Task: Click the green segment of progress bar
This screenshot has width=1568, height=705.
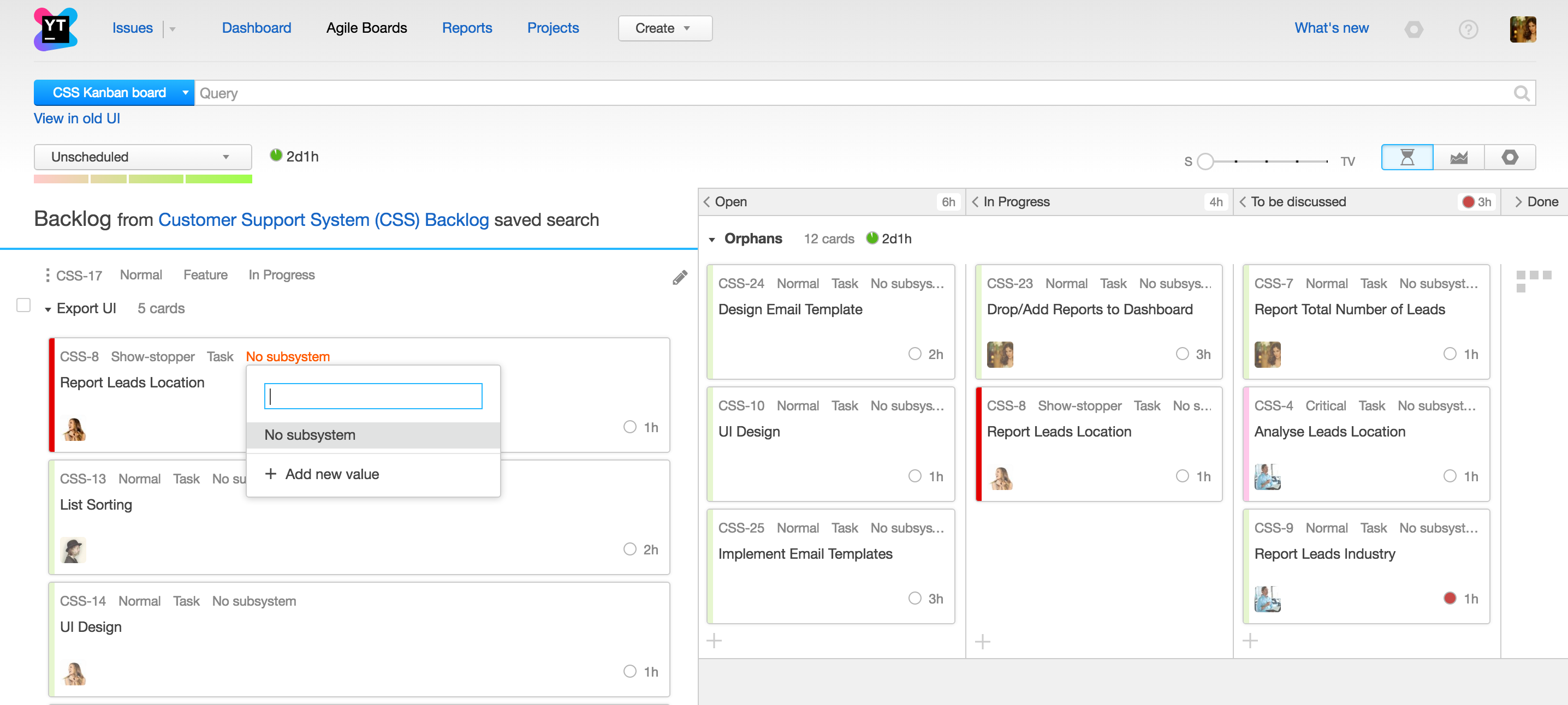Action: pos(218,180)
